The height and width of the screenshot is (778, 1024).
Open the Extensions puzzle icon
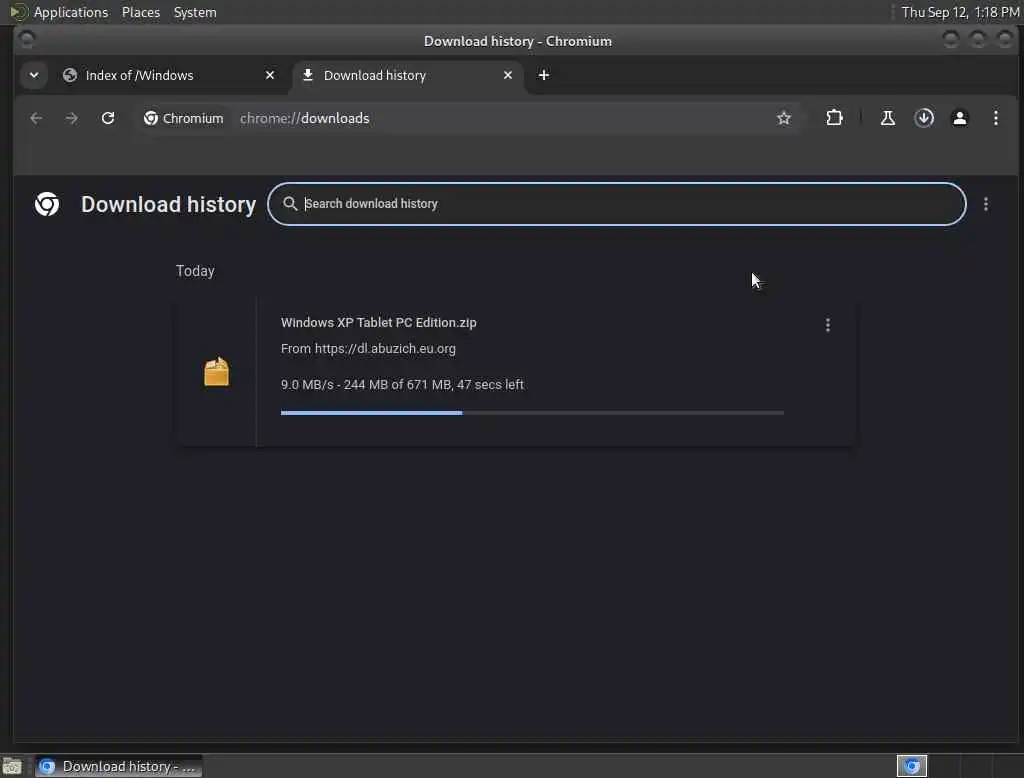coord(834,118)
